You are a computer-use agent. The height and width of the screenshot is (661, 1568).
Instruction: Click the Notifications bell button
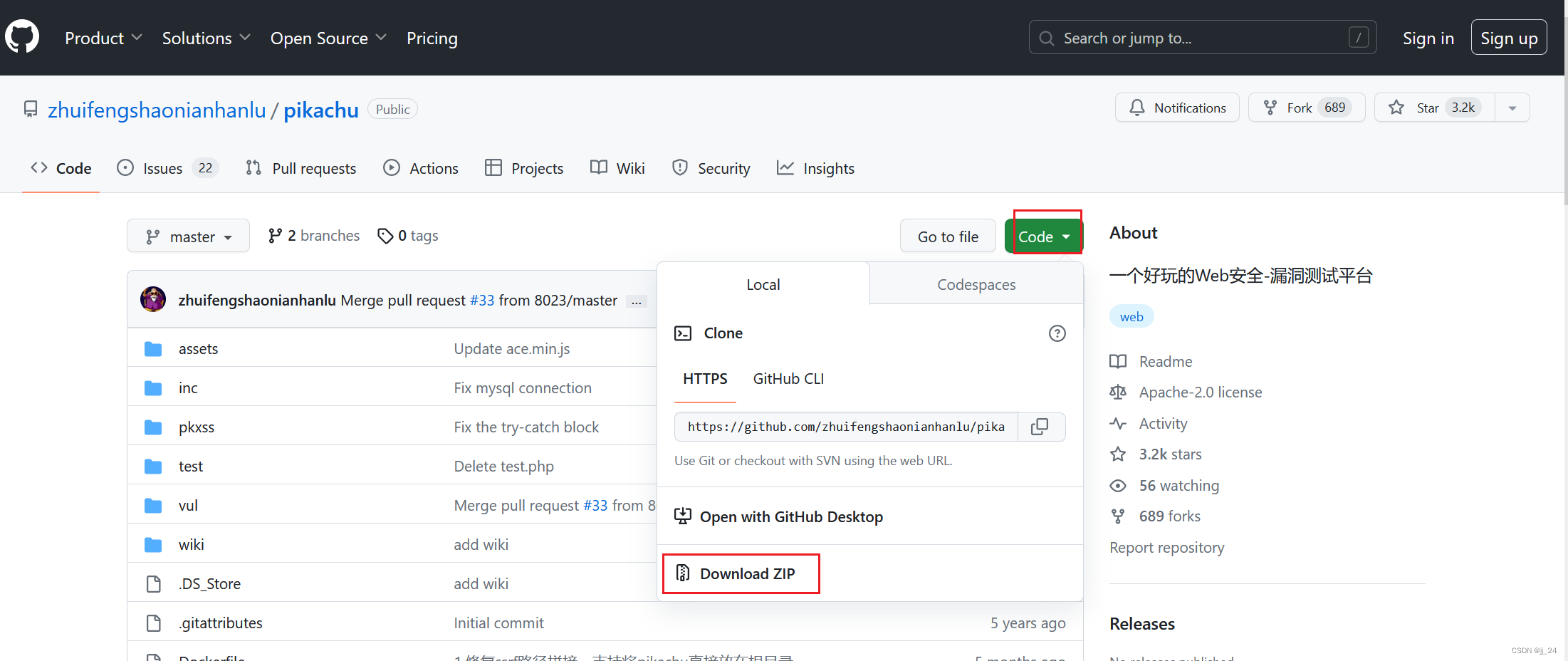coord(1177,108)
